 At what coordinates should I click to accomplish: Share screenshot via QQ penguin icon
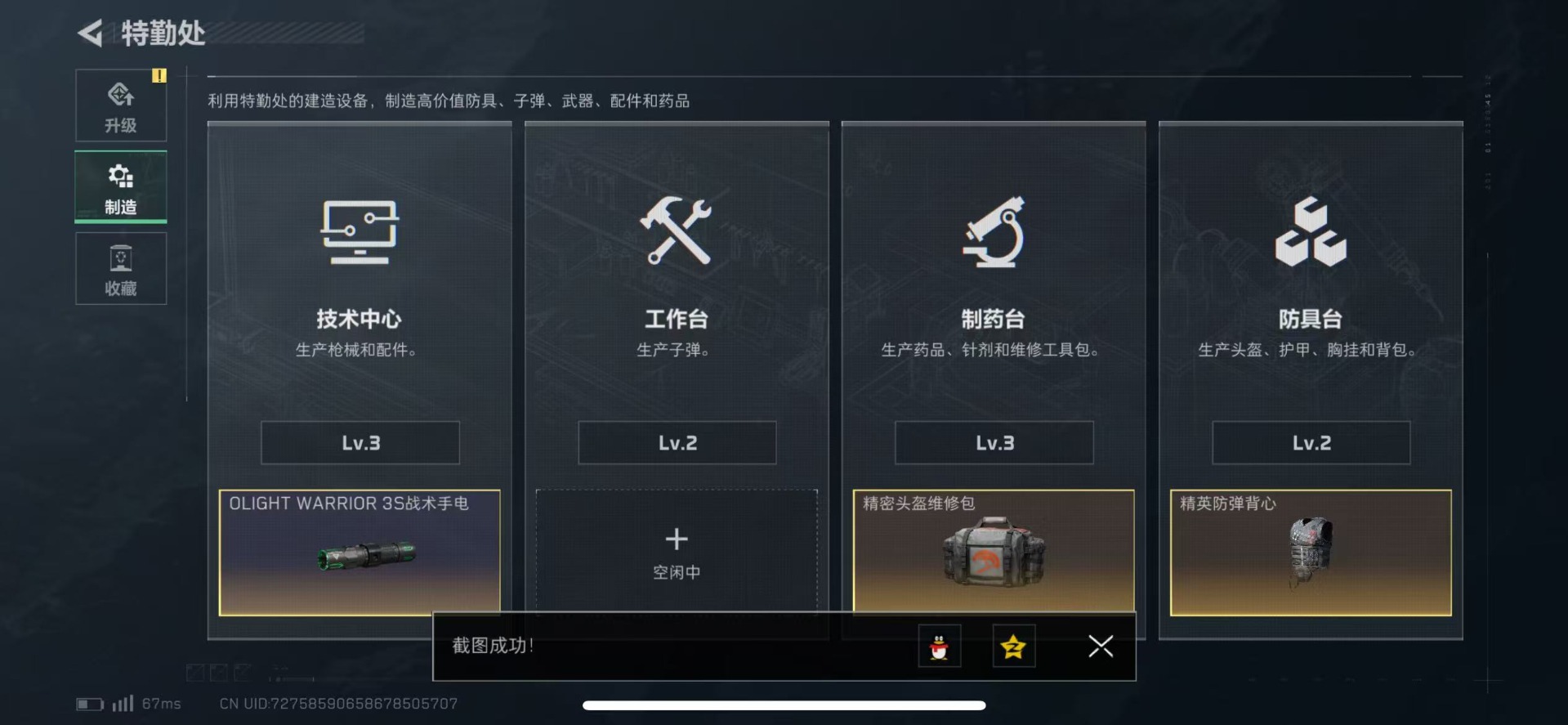939,647
